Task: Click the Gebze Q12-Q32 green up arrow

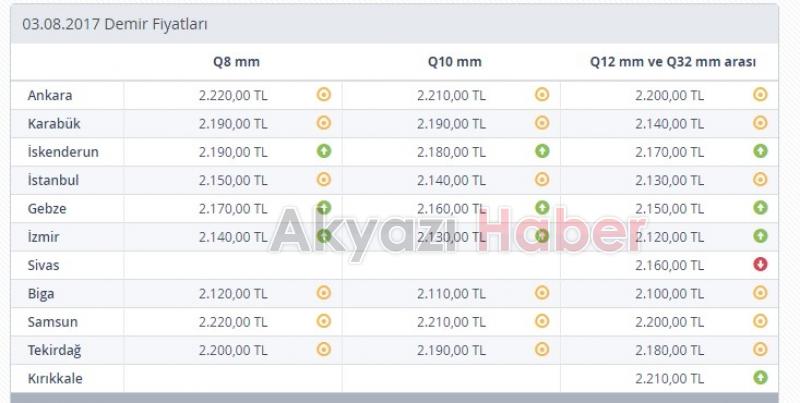Action: [x=760, y=208]
